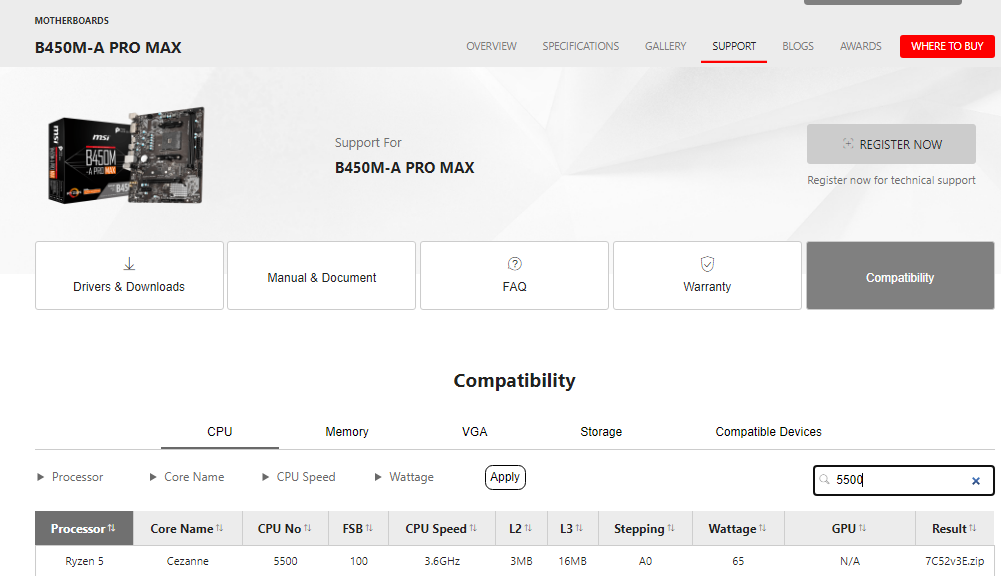Viewport: 1001px width, 576px height.
Task: Click the MOTHERBOARDS breadcrumb link
Action: click(x=72, y=20)
